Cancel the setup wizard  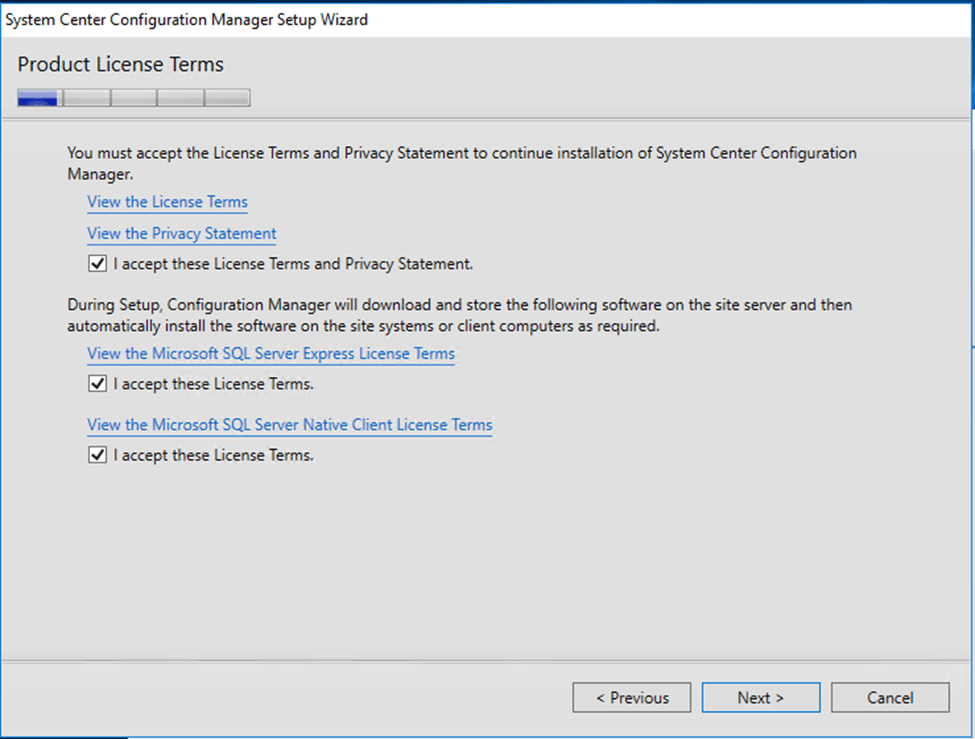coord(889,698)
